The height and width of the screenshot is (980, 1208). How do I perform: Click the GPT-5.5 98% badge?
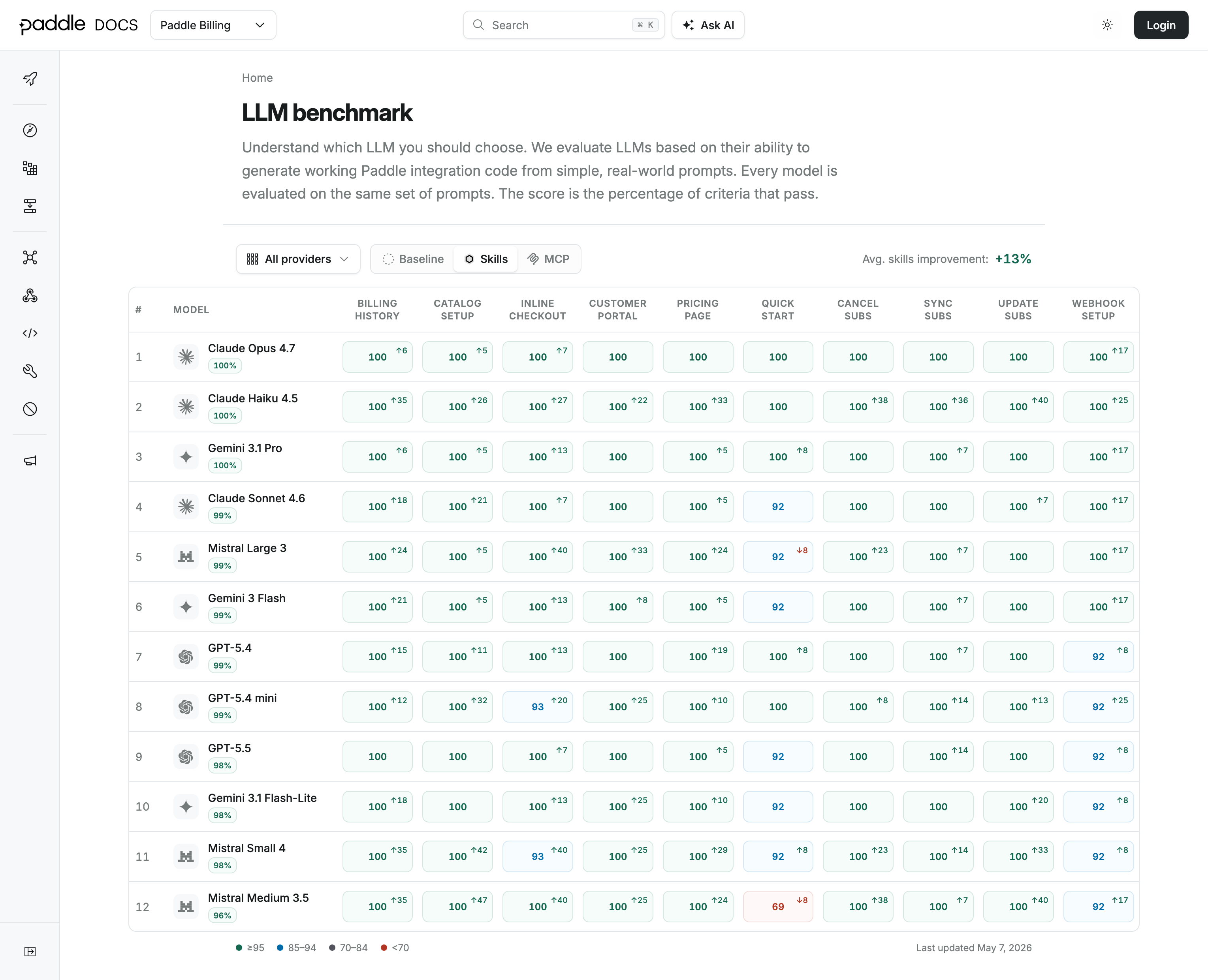pos(222,765)
